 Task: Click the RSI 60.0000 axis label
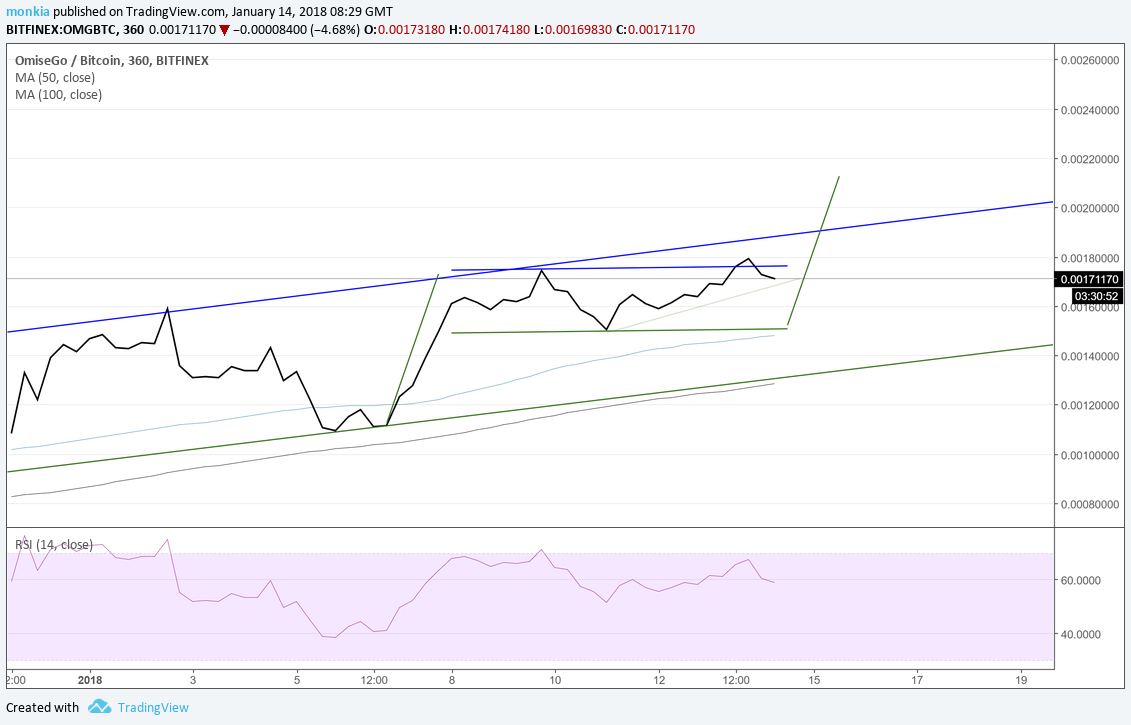[1080, 581]
